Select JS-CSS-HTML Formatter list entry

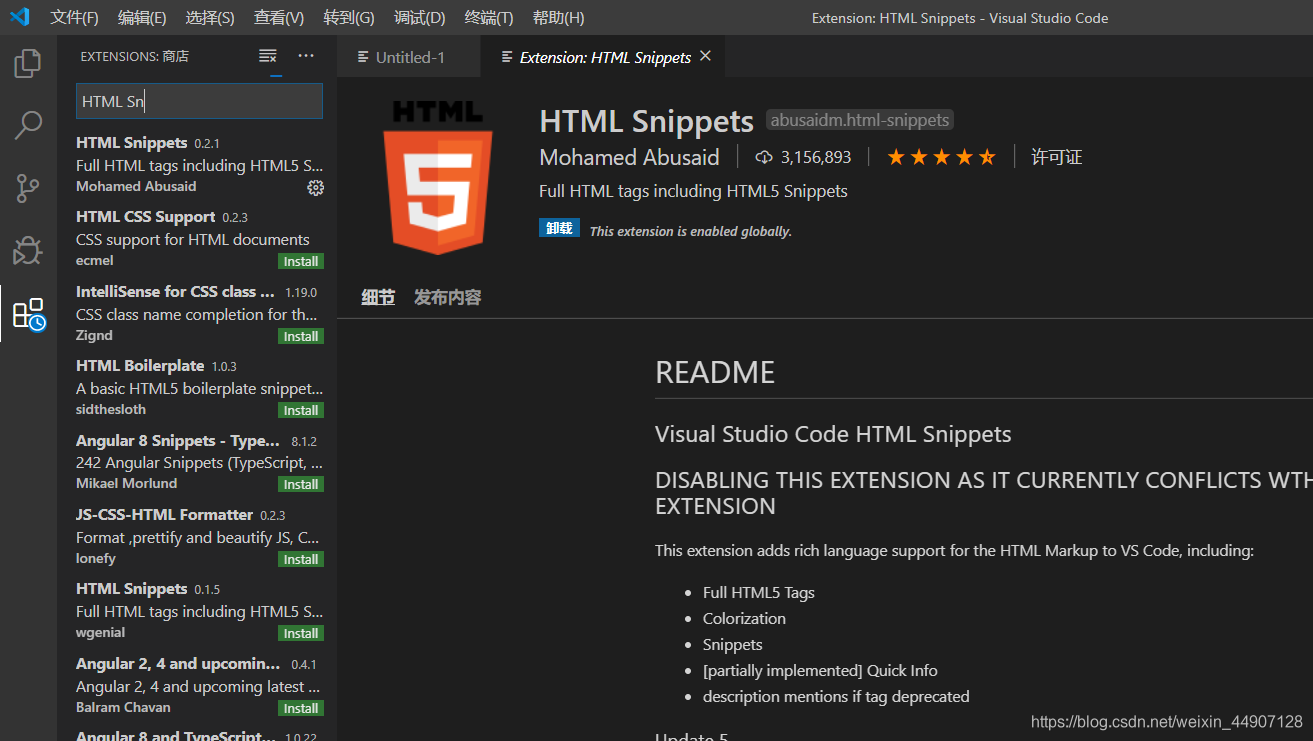pos(197,536)
